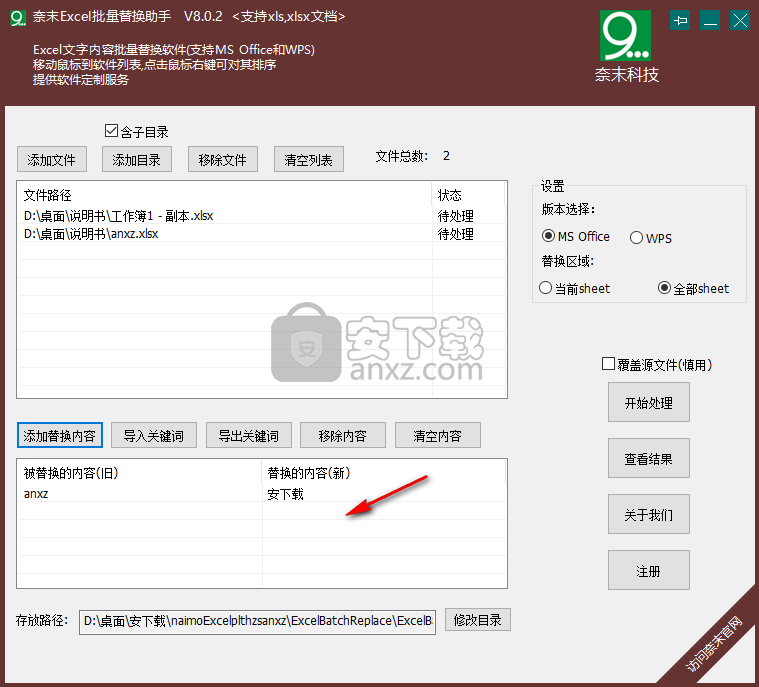This screenshot has width=759, height=687.
Task: Click 移除内容 button
Action: (343, 435)
